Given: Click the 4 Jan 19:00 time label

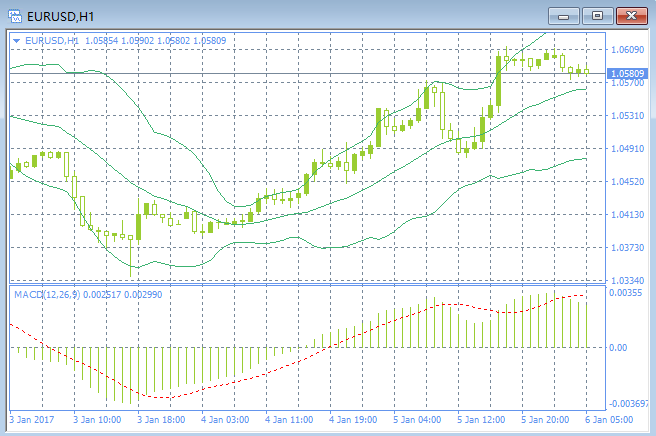Looking at the screenshot, I should point(353,420).
